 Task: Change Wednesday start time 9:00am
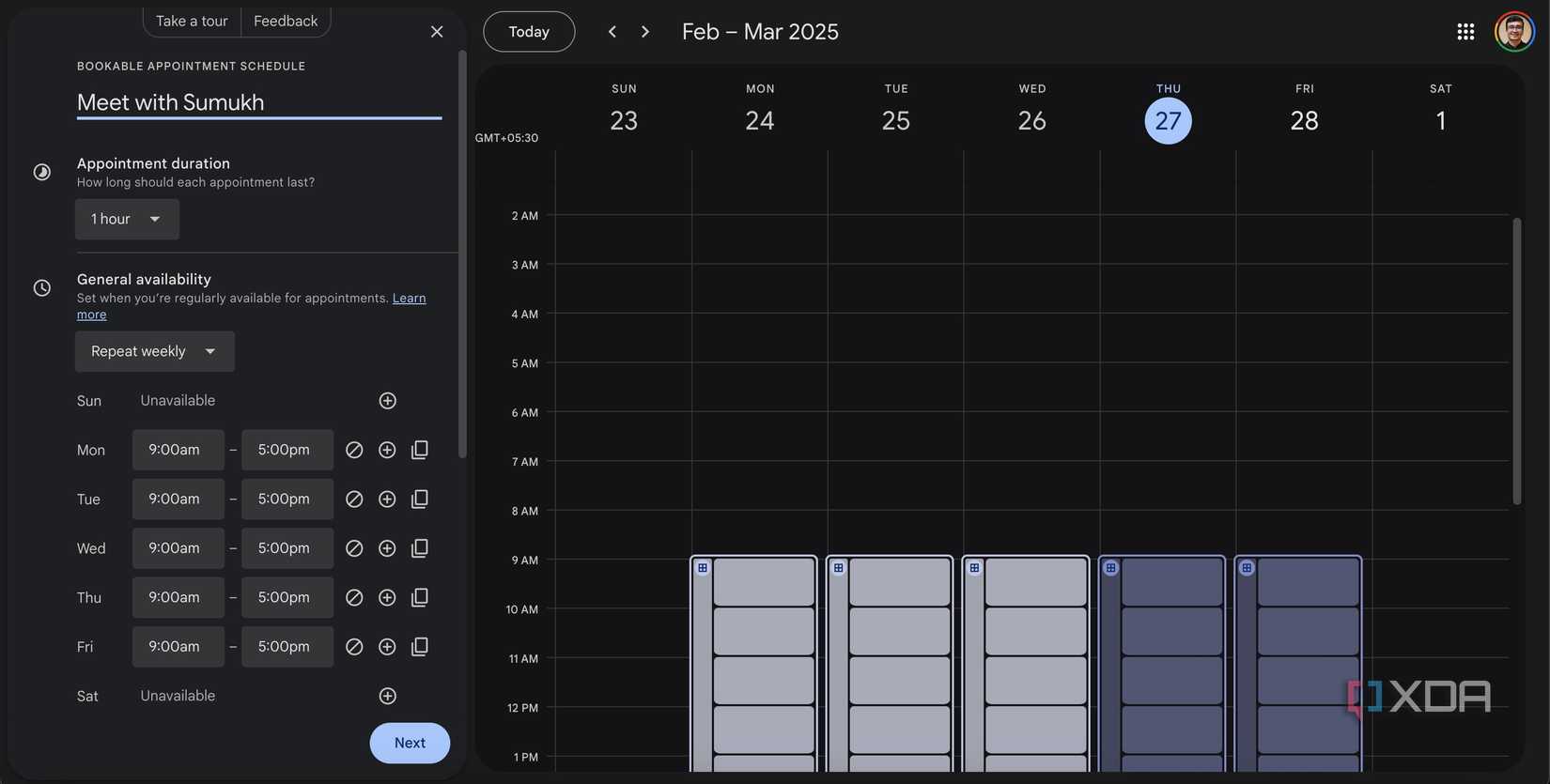click(x=178, y=548)
